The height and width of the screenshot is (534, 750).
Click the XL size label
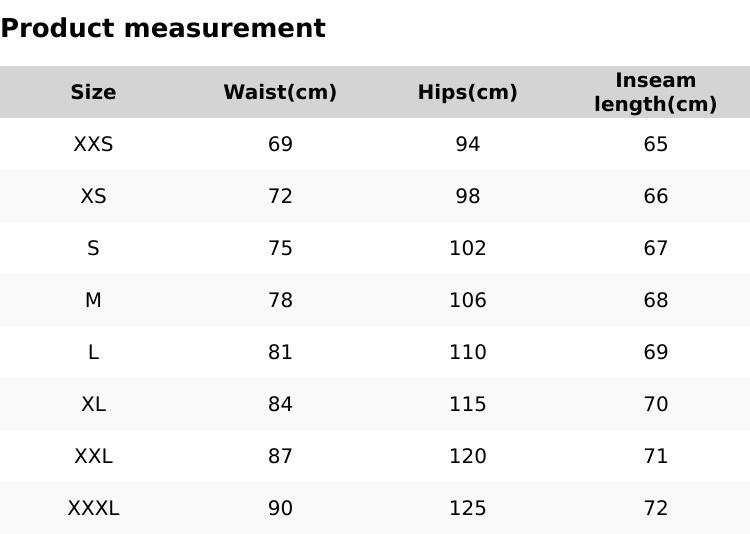pos(93,405)
